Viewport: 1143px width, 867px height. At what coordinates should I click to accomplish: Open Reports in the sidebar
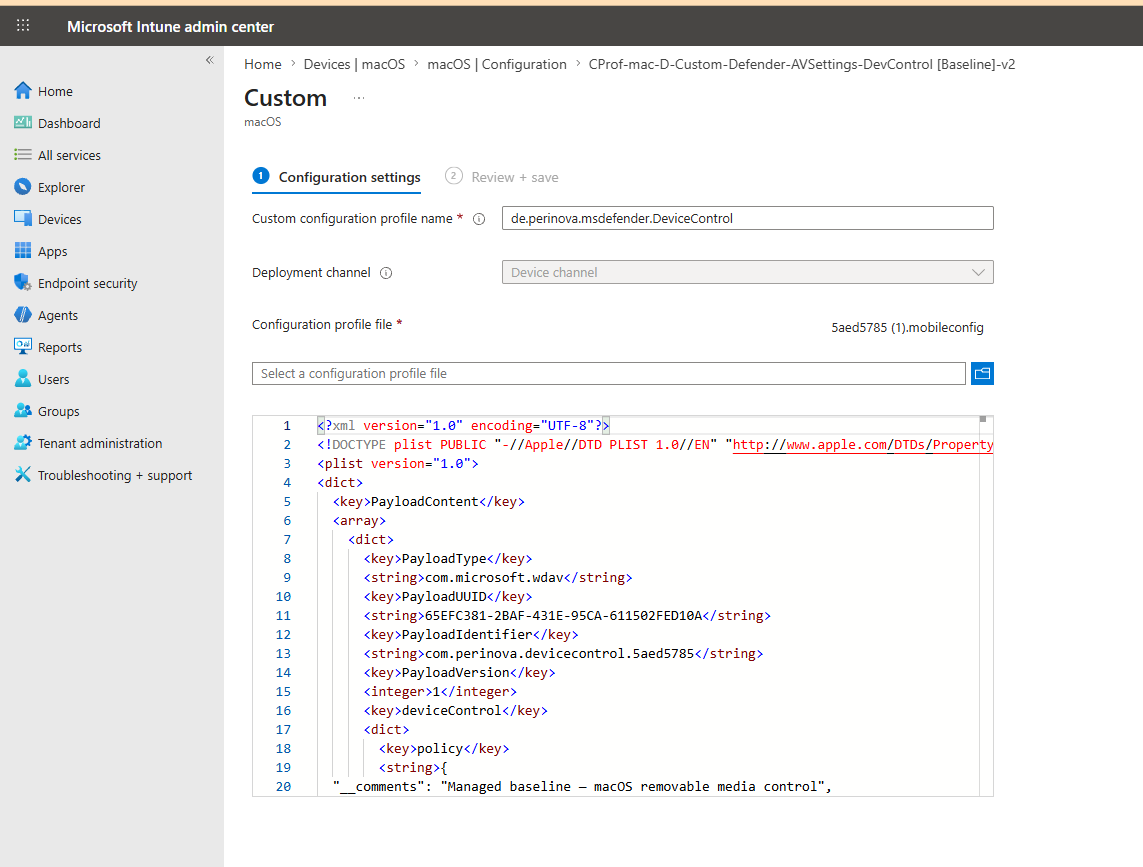(x=60, y=348)
